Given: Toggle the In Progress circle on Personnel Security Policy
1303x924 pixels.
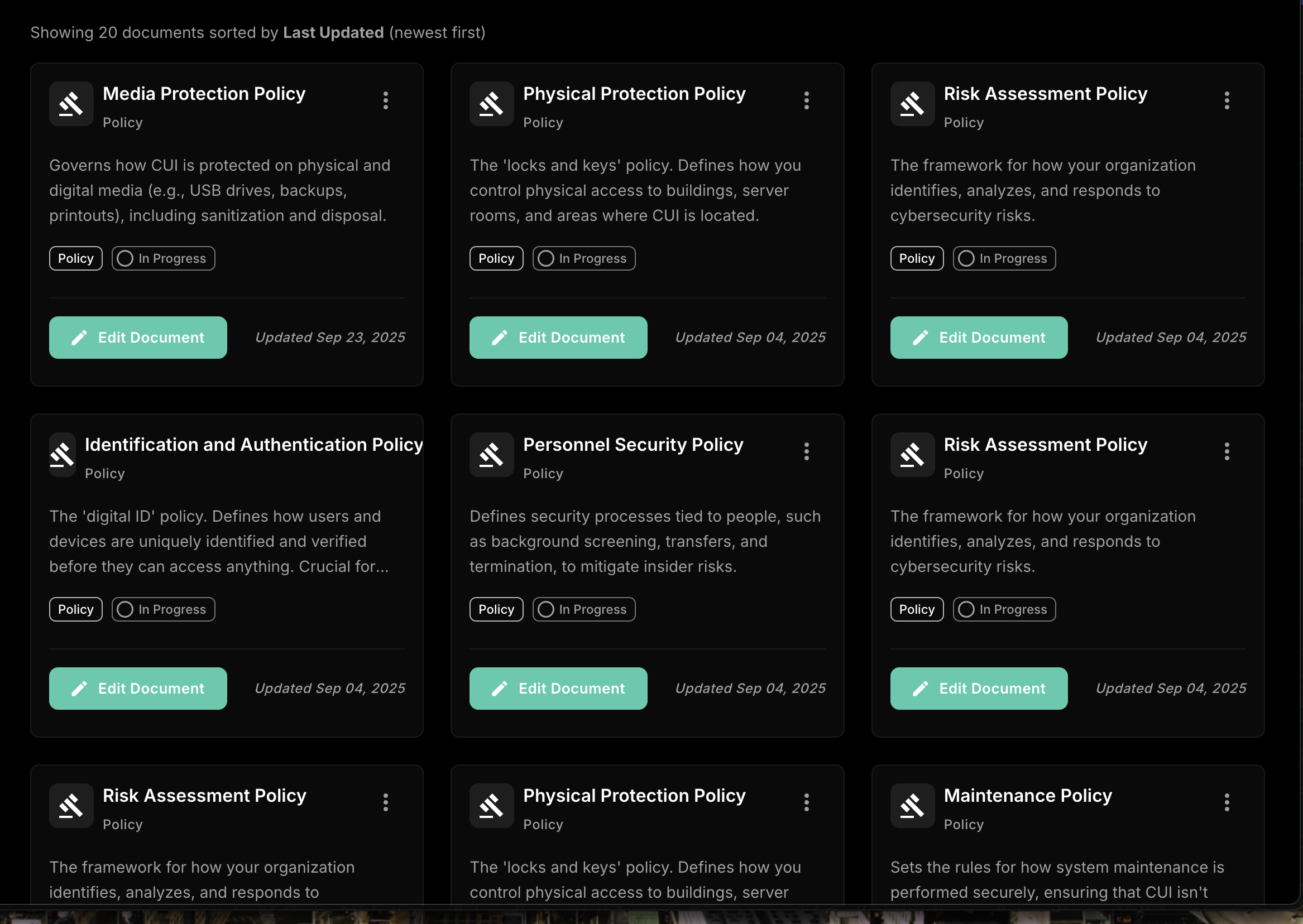Looking at the screenshot, I should 545,609.
